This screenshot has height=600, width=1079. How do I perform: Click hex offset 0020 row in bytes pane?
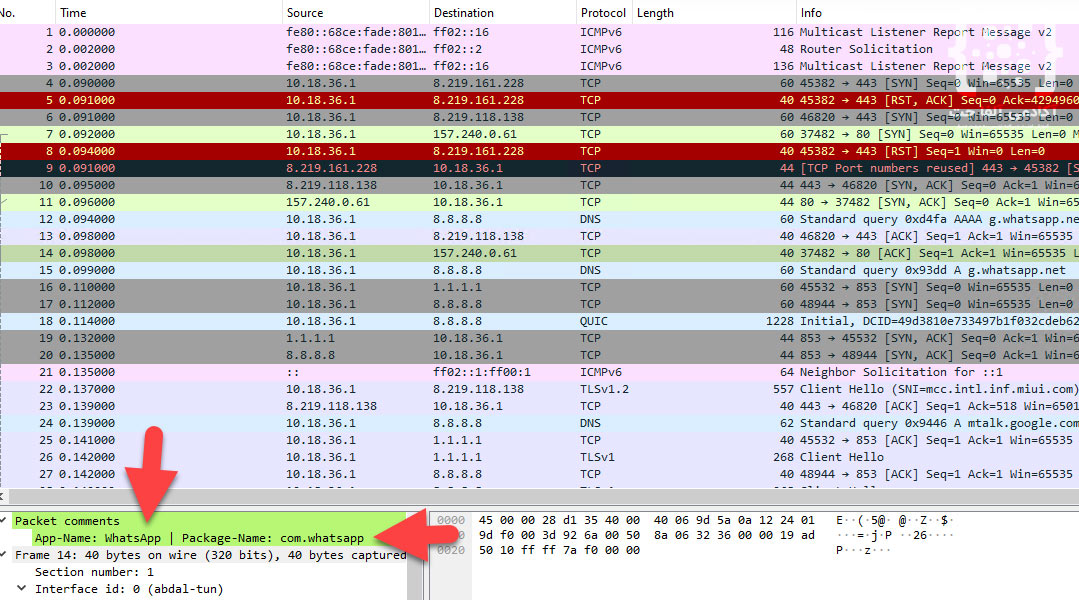pyautogui.click(x=451, y=550)
